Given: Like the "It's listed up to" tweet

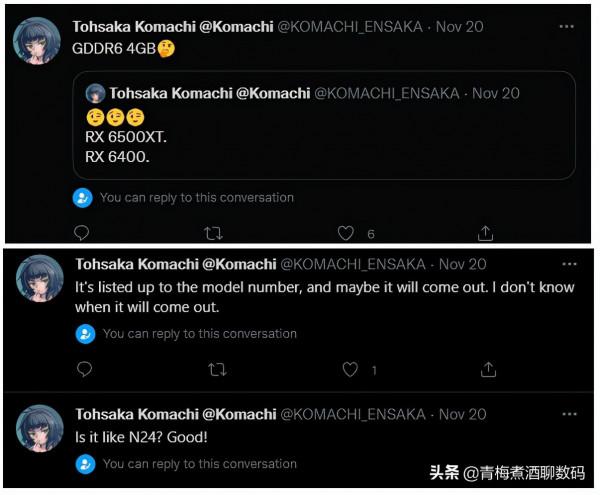Looking at the screenshot, I should [350, 370].
